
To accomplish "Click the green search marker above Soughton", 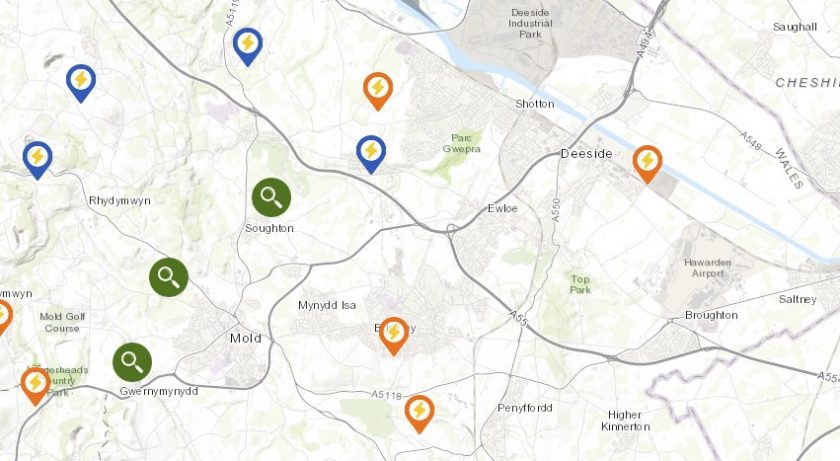I will pyautogui.click(x=272, y=198).
